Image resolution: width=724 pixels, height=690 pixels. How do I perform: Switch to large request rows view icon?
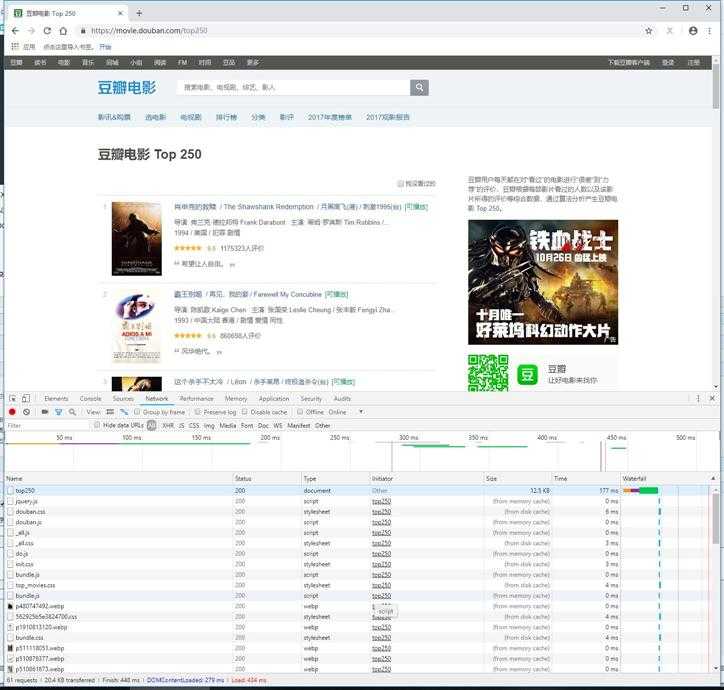coord(110,412)
